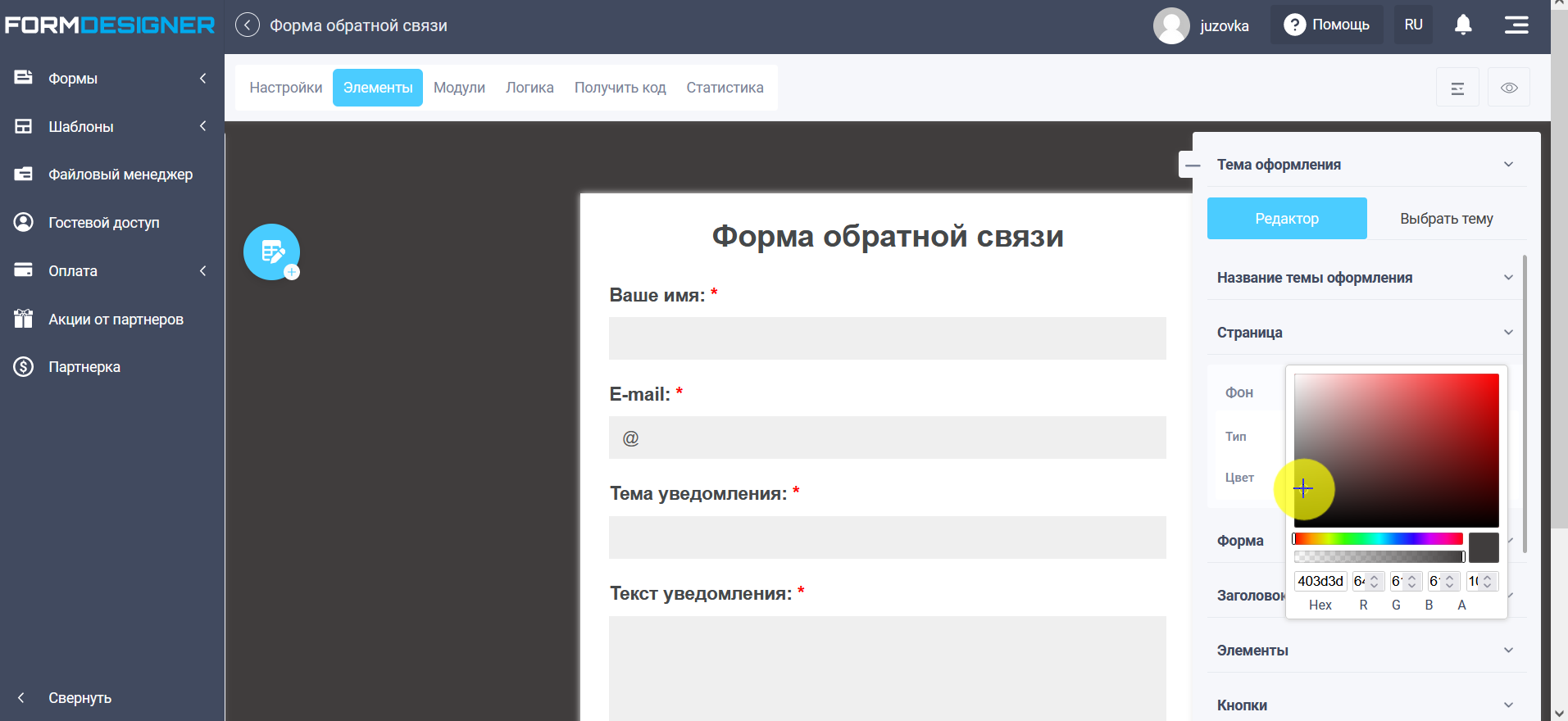Screen dimensions: 1568x721
Task: Click the Ваше имя input field
Action: [x=888, y=338]
